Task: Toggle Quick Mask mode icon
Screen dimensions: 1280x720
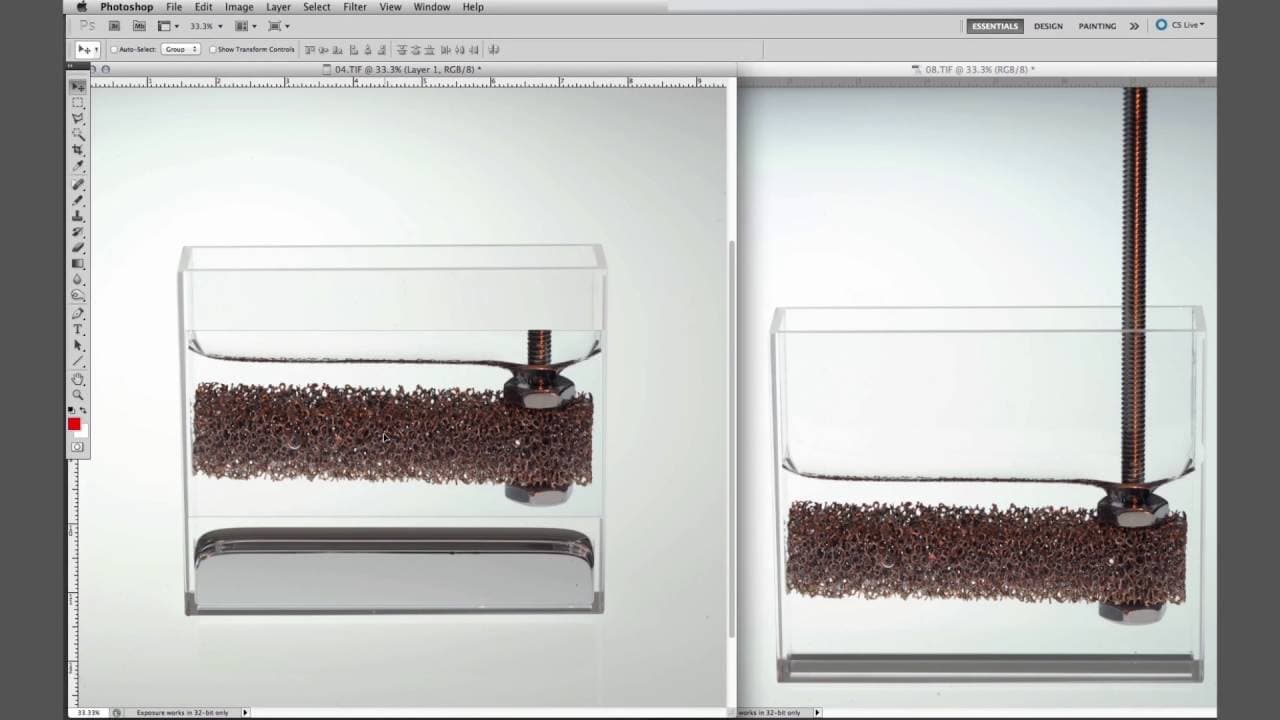Action: [77, 447]
